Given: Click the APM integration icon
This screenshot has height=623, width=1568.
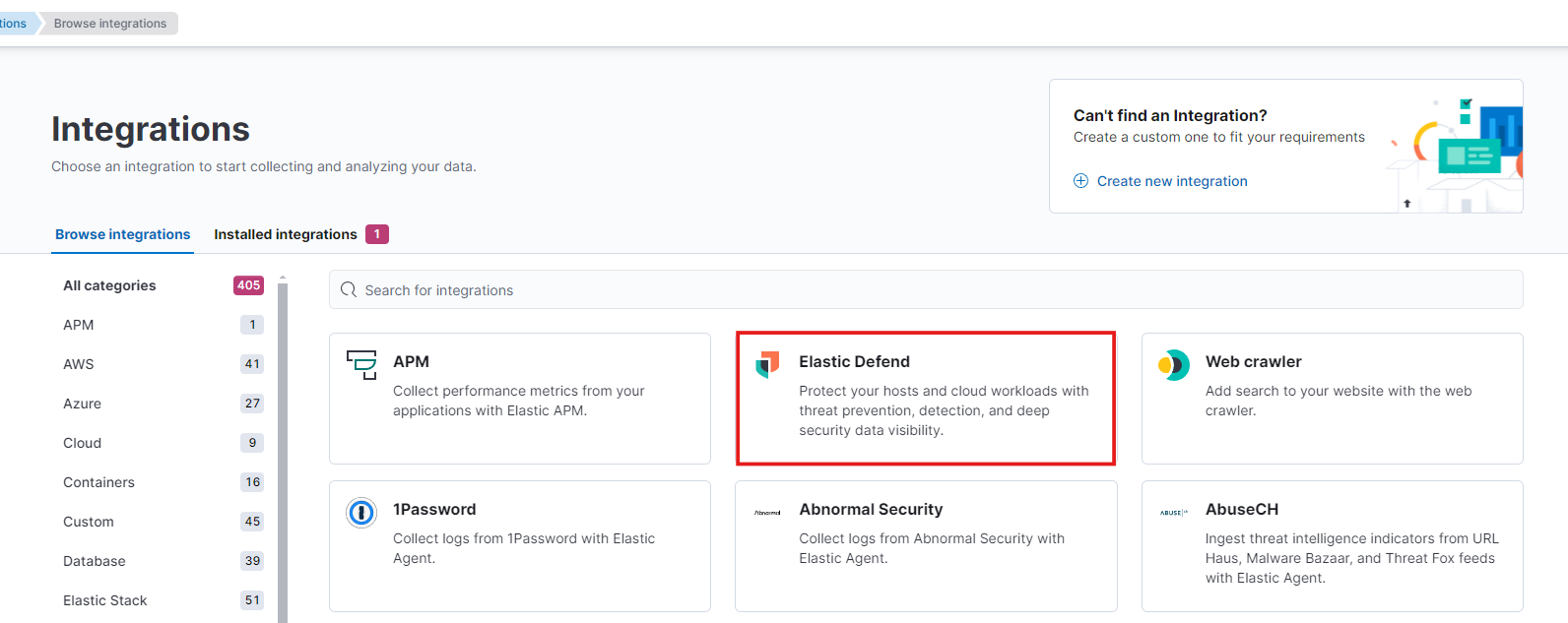Looking at the screenshot, I should [x=361, y=364].
